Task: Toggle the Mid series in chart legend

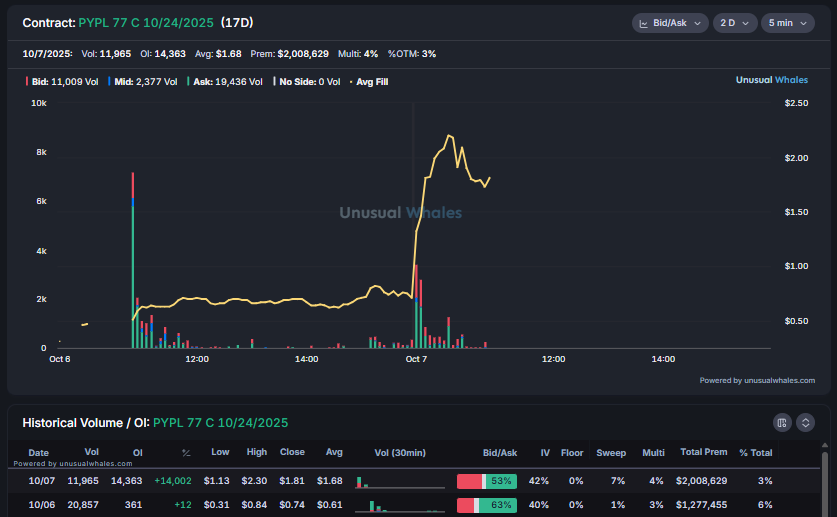Action: pyautogui.click(x=142, y=81)
